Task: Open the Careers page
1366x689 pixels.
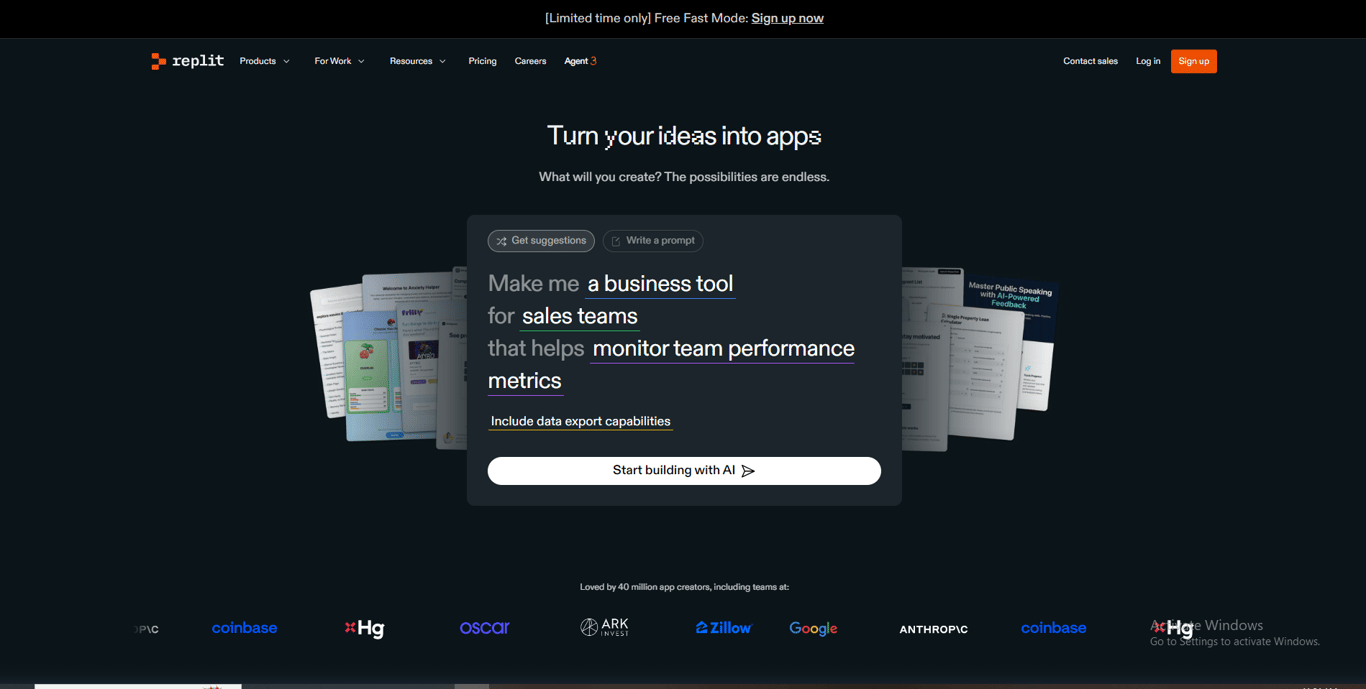Action: [x=530, y=61]
